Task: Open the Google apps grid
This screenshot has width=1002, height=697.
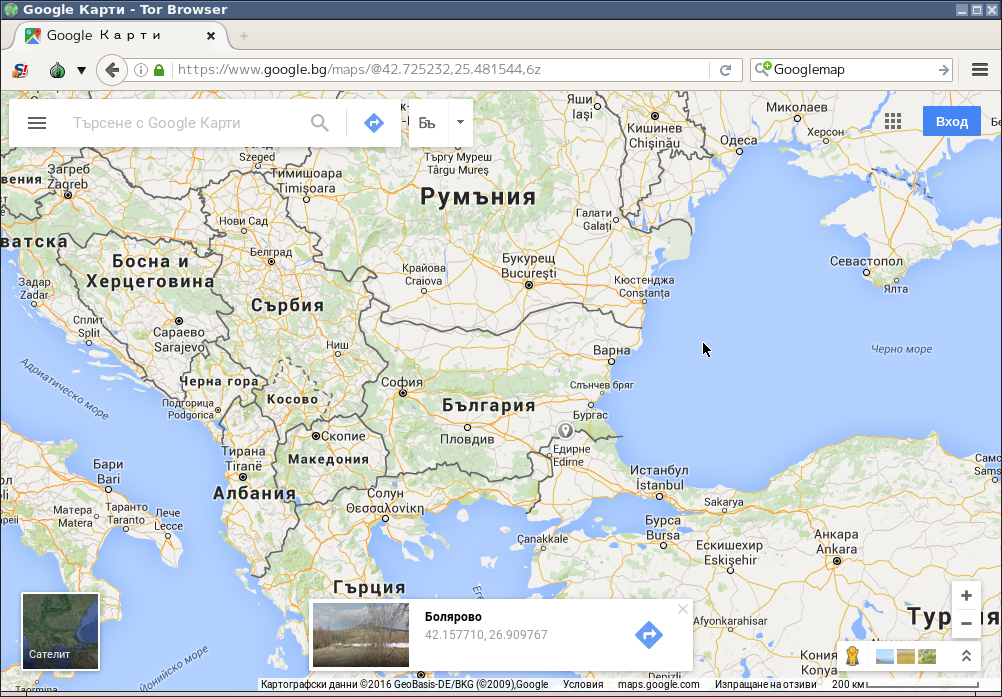Action: (x=893, y=121)
